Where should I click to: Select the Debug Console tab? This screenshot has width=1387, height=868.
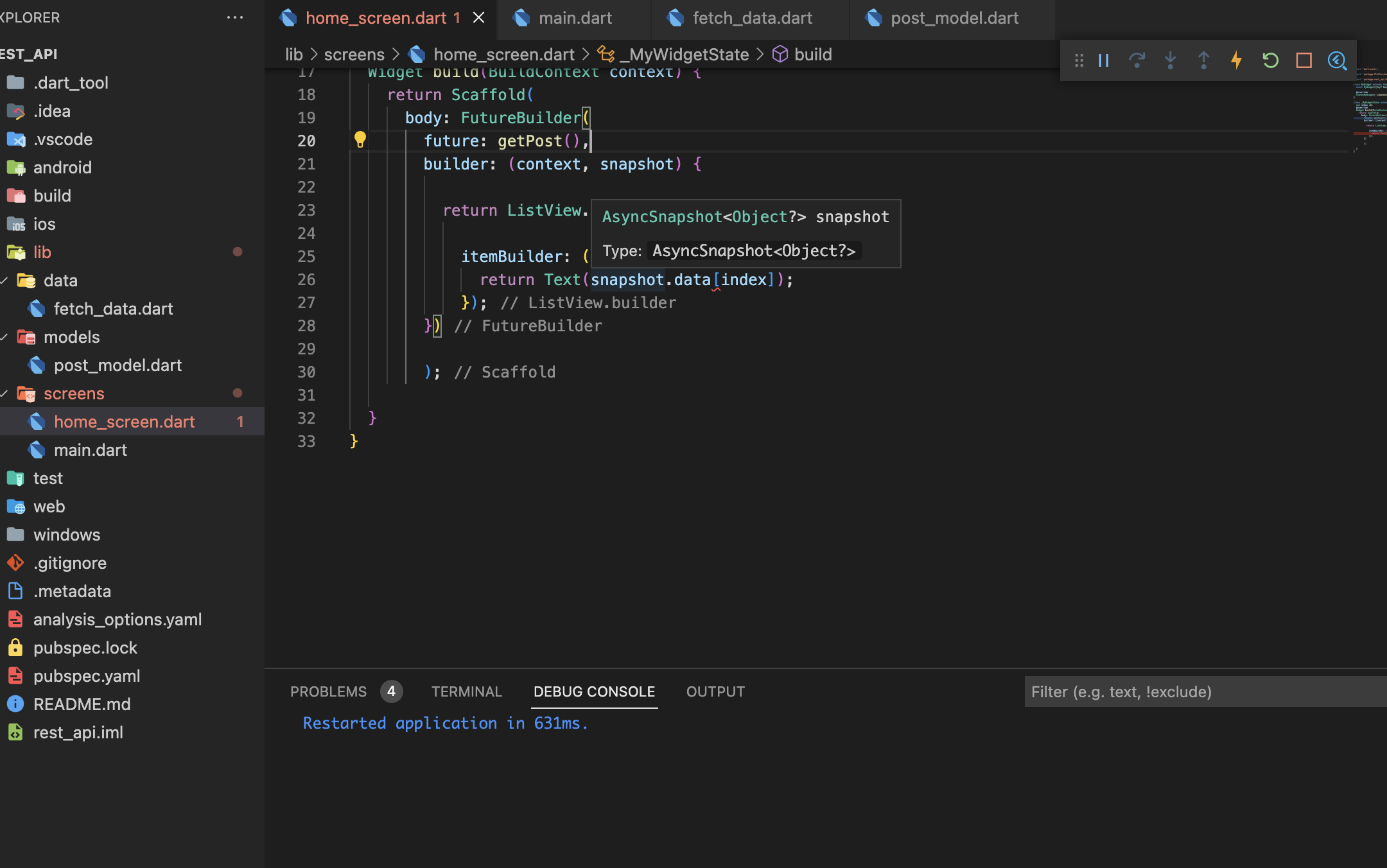tap(594, 691)
